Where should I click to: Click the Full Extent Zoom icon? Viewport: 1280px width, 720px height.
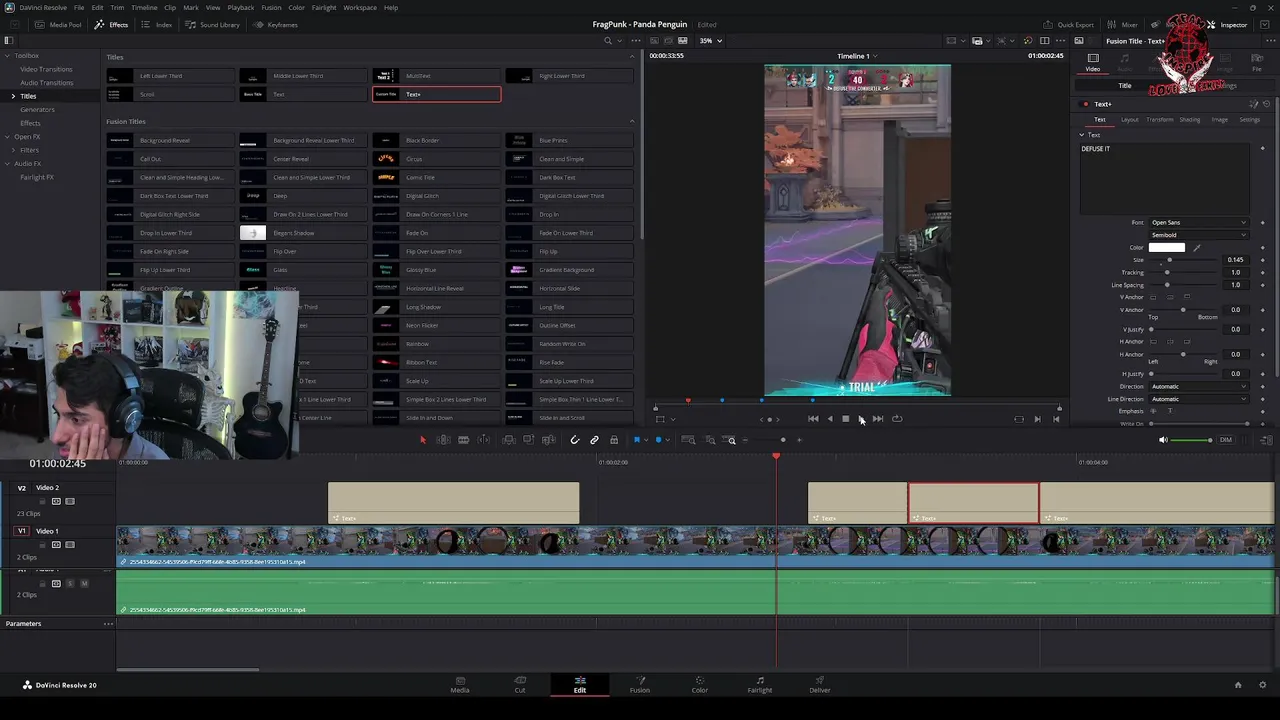688,440
